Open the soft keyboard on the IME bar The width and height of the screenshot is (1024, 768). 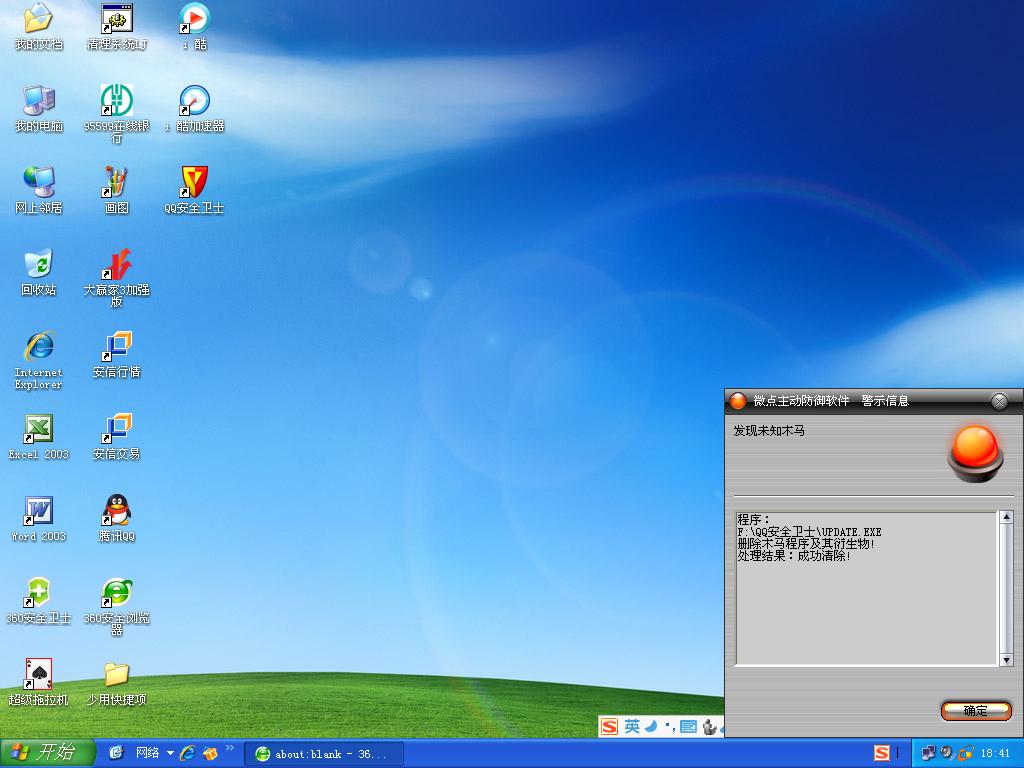point(688,727)
